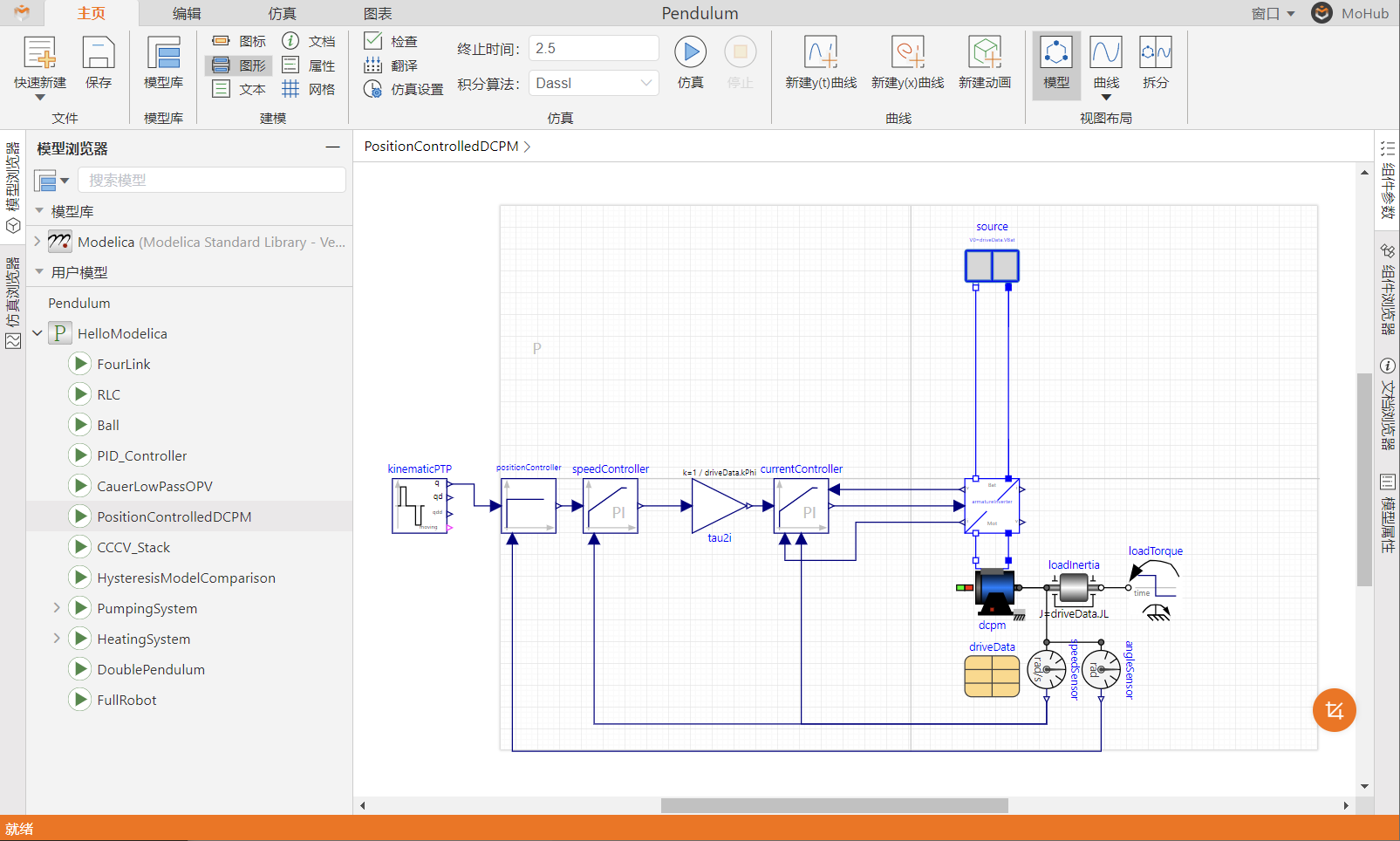Click the horizontal scrollbar of the diagram
Image resolution: width=1400 pixels, height=841 pixels.
click(834, 805)
